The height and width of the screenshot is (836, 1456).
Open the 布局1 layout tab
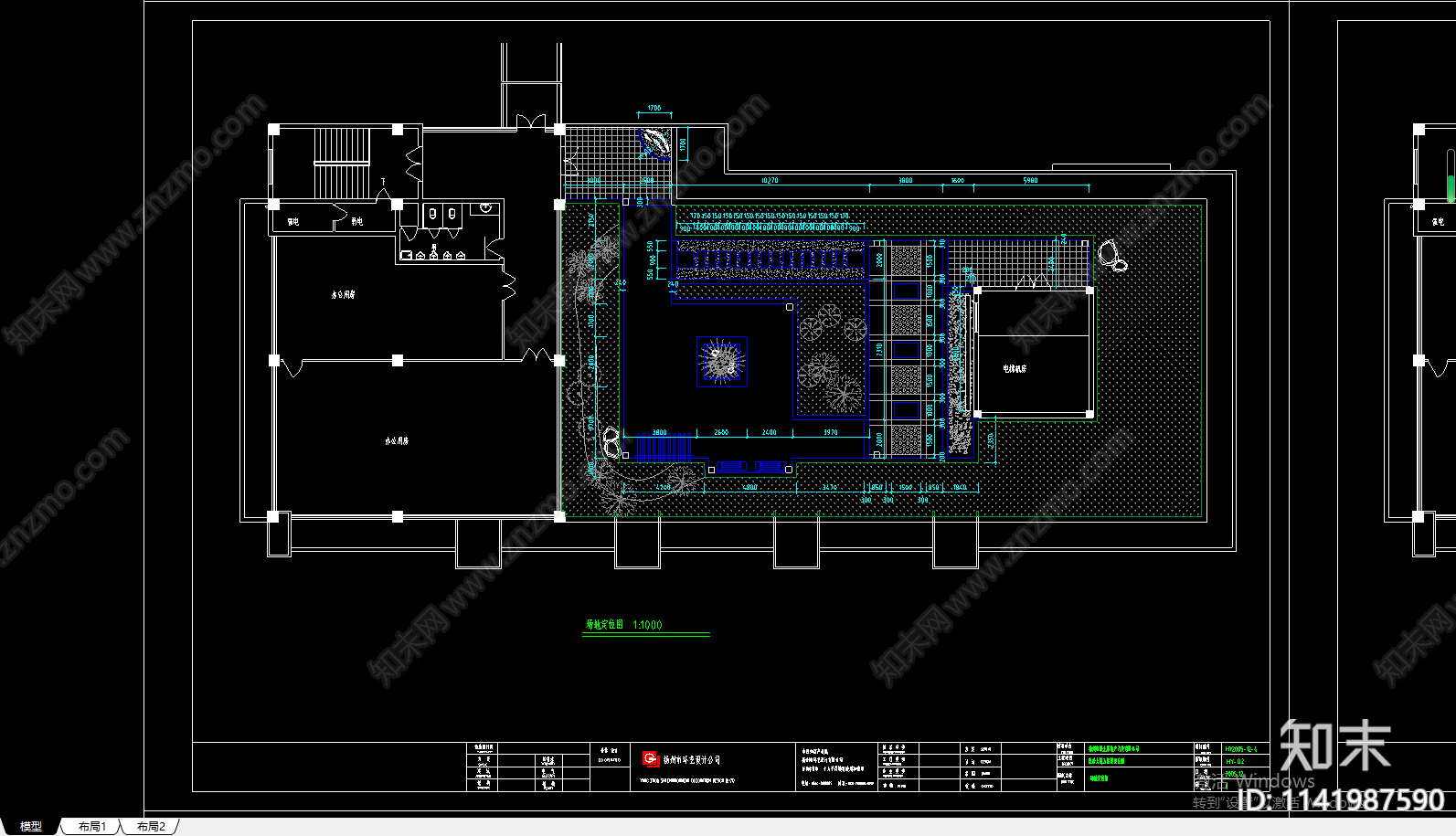[91, 826]
